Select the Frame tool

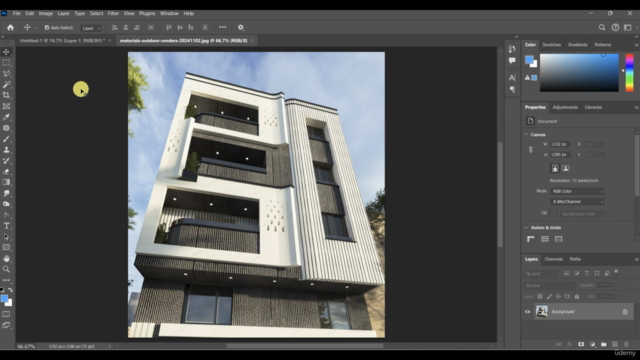point(6,107)
